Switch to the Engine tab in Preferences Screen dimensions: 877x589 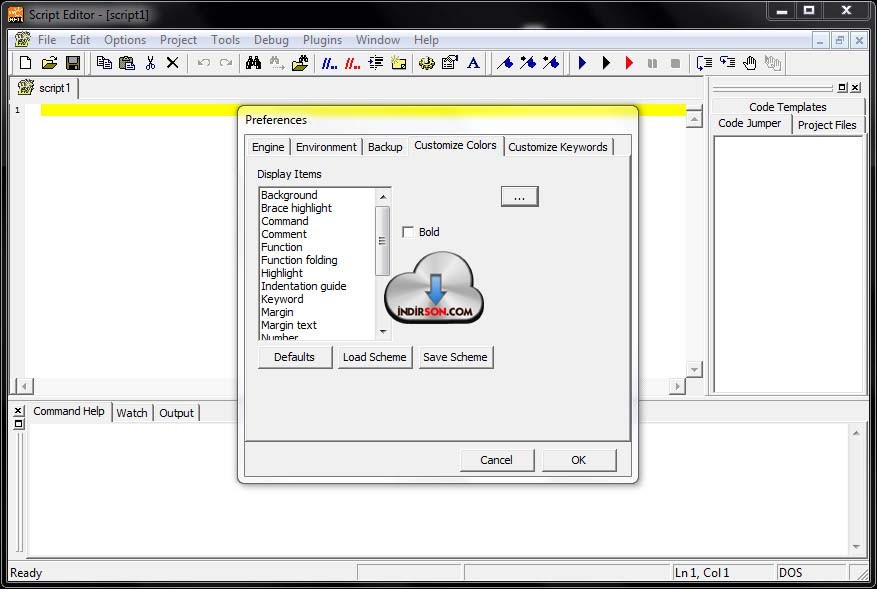click(x=268, y=147)
